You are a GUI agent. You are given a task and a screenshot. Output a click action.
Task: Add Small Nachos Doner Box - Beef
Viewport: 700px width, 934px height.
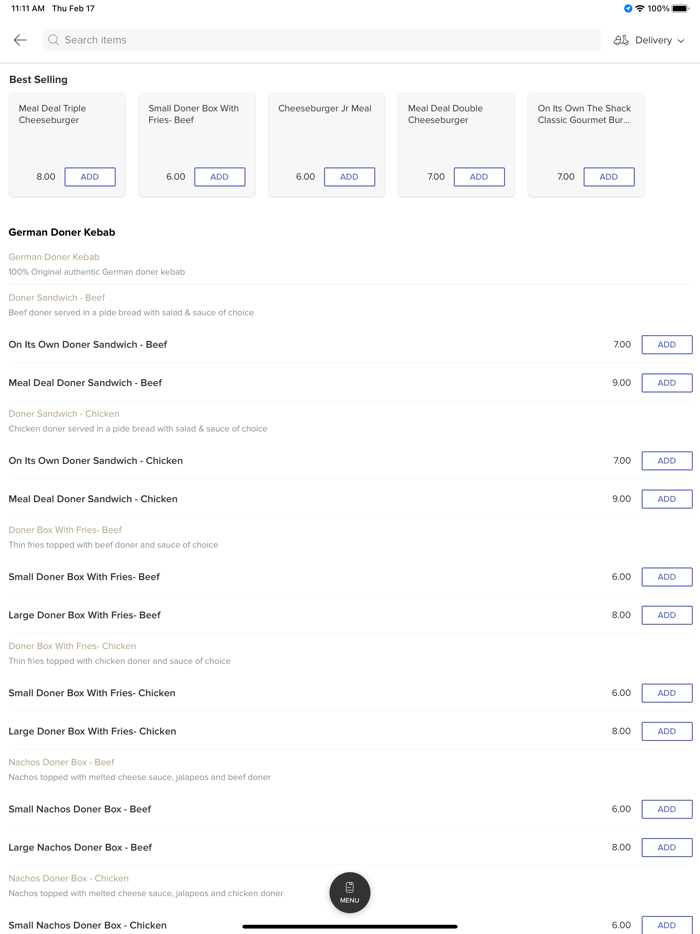tap(667, 809)
